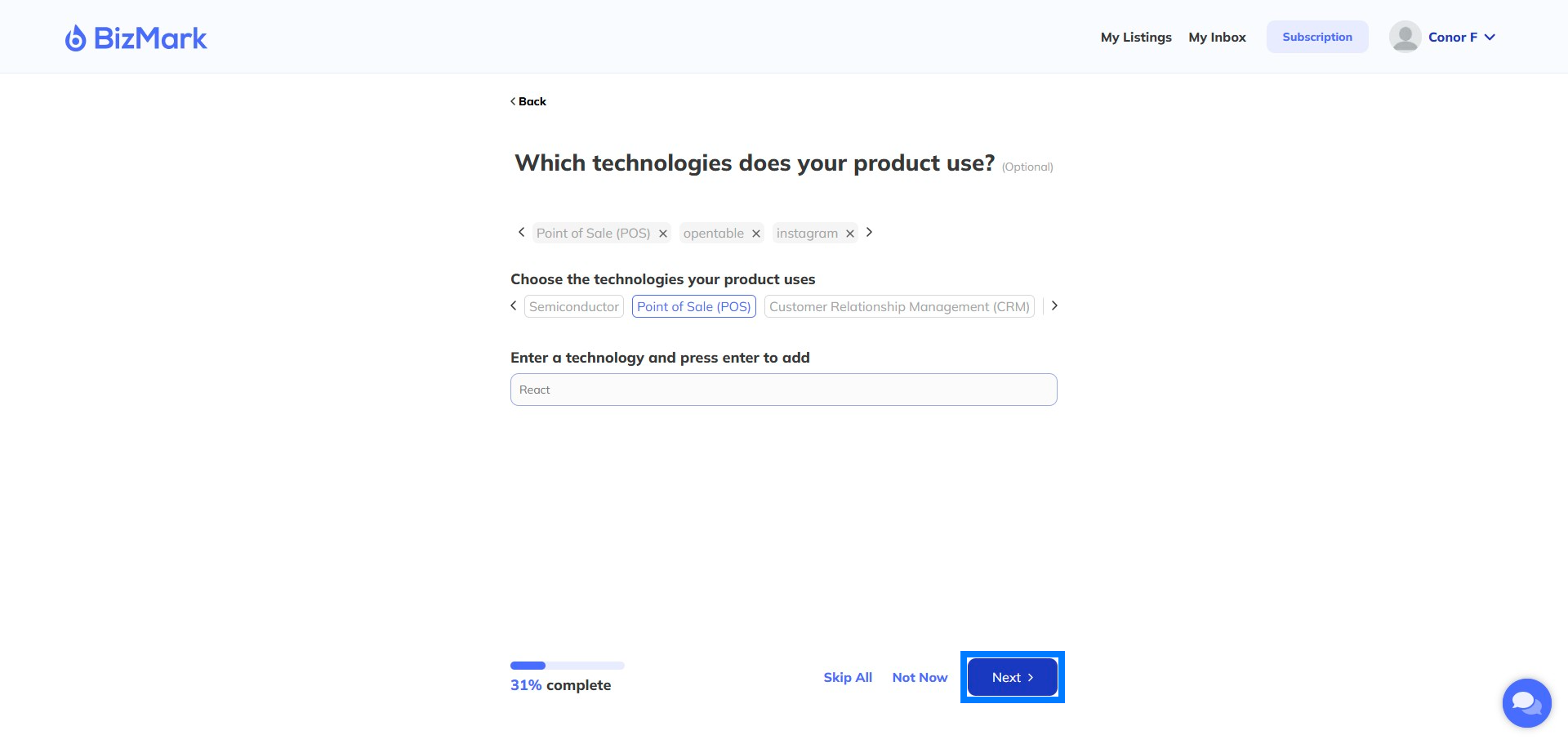
Task: Click the Next button
Action: point(1013,677)
